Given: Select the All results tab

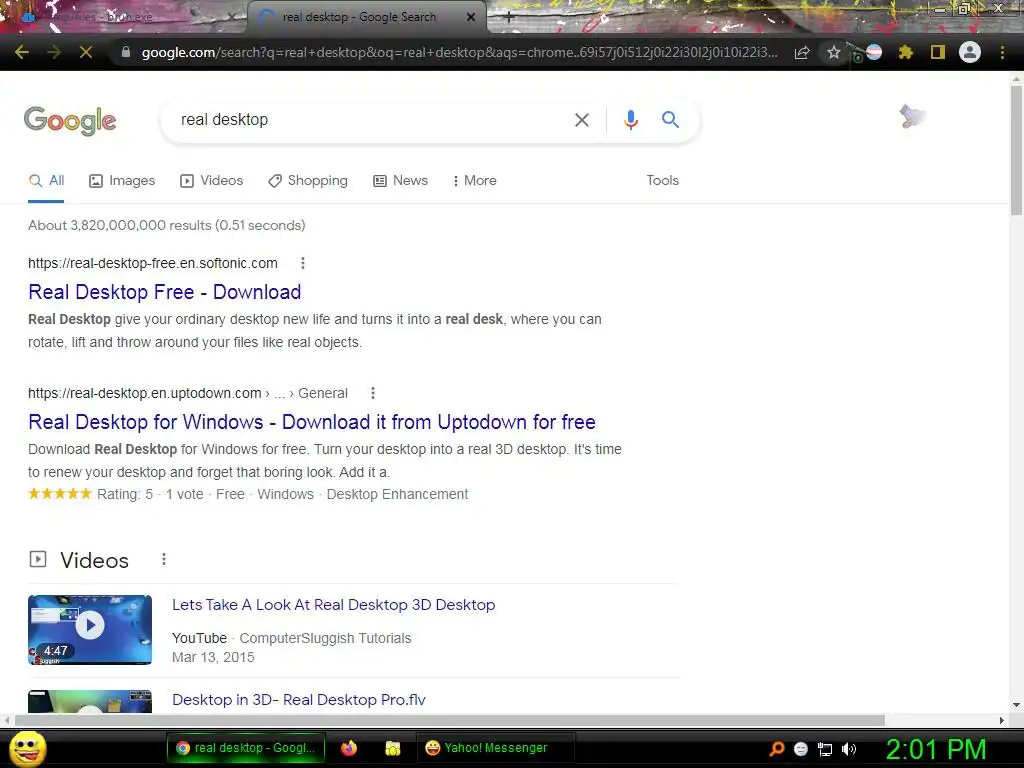Looking at the screenshot, I should [46, 181].
